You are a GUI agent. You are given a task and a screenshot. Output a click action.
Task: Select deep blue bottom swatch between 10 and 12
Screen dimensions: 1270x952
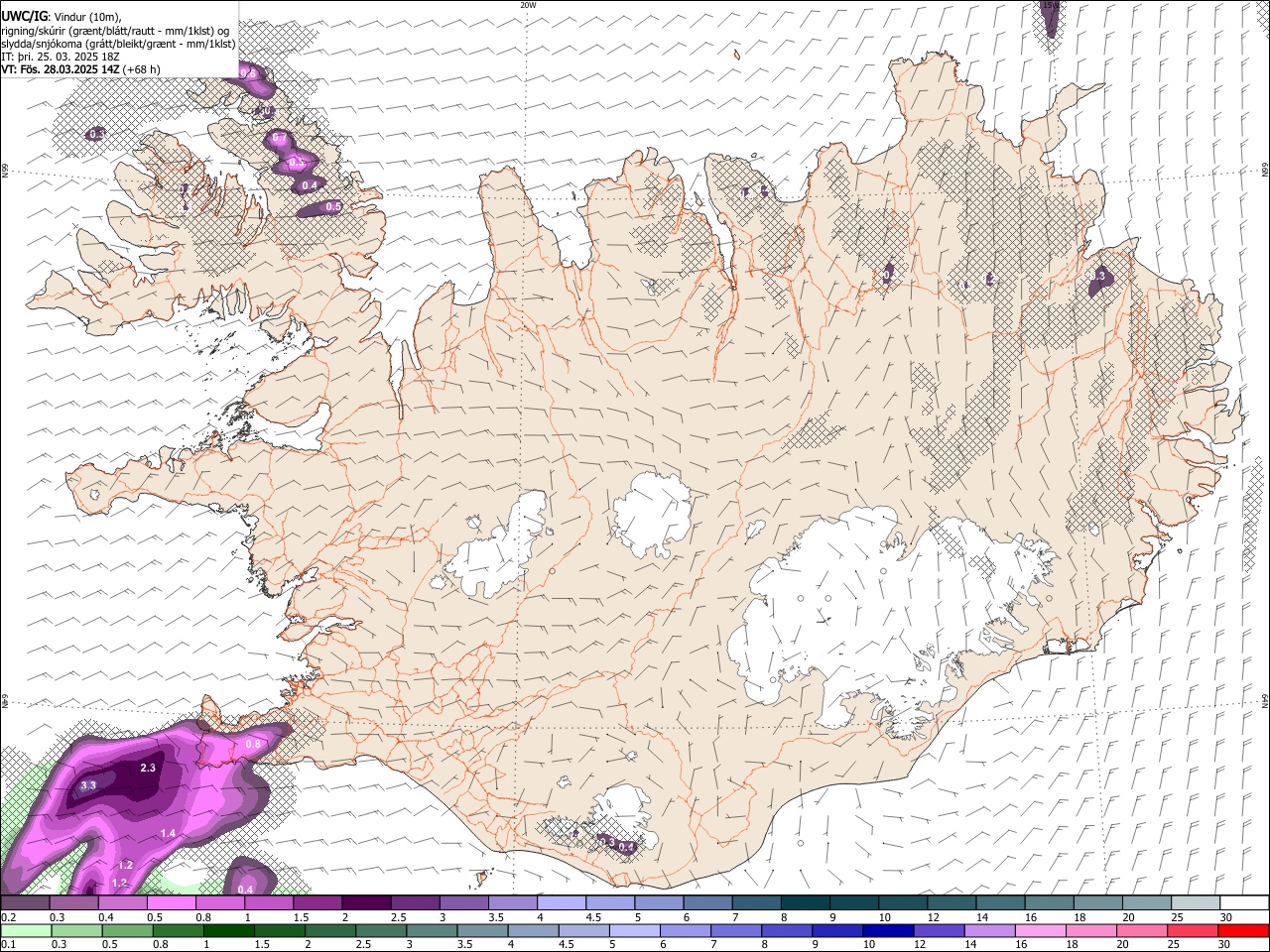(x=888, y=931)
